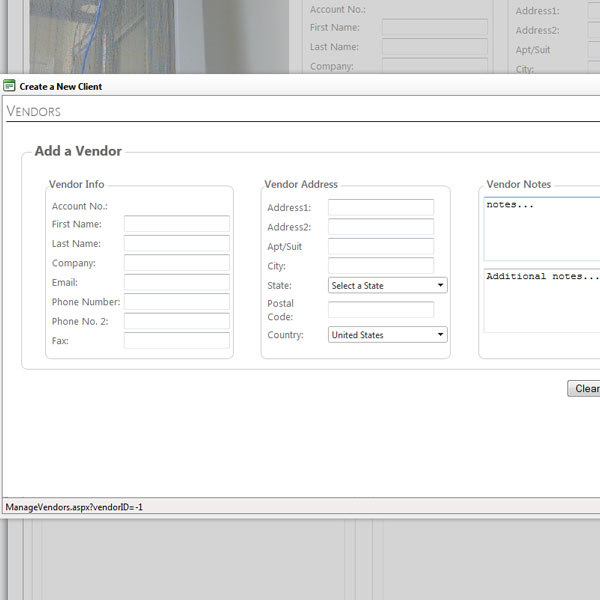Click the Create a New Client title bar
This screenshot has height=600, width=600.
[300, 86]
